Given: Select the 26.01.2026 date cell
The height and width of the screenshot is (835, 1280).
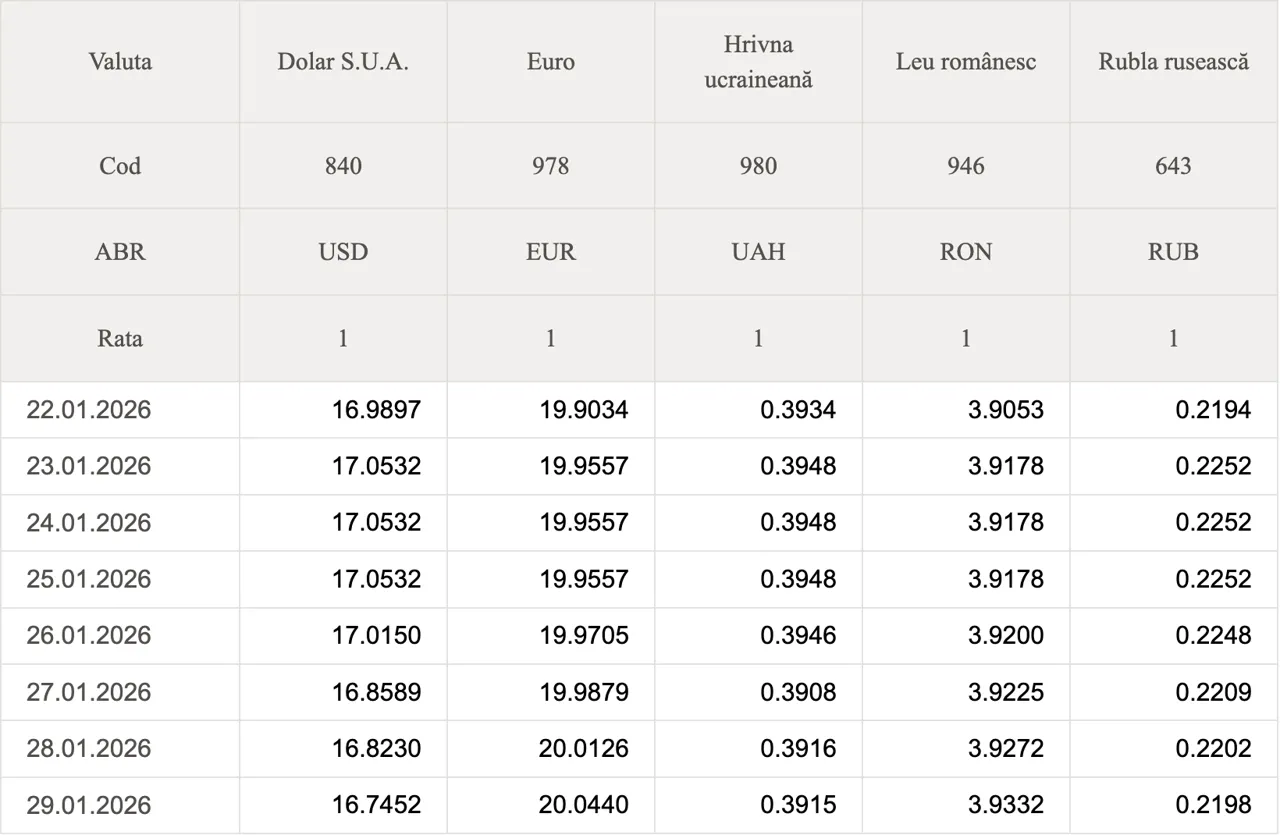Looking at the screenshot, I should 89,636.
